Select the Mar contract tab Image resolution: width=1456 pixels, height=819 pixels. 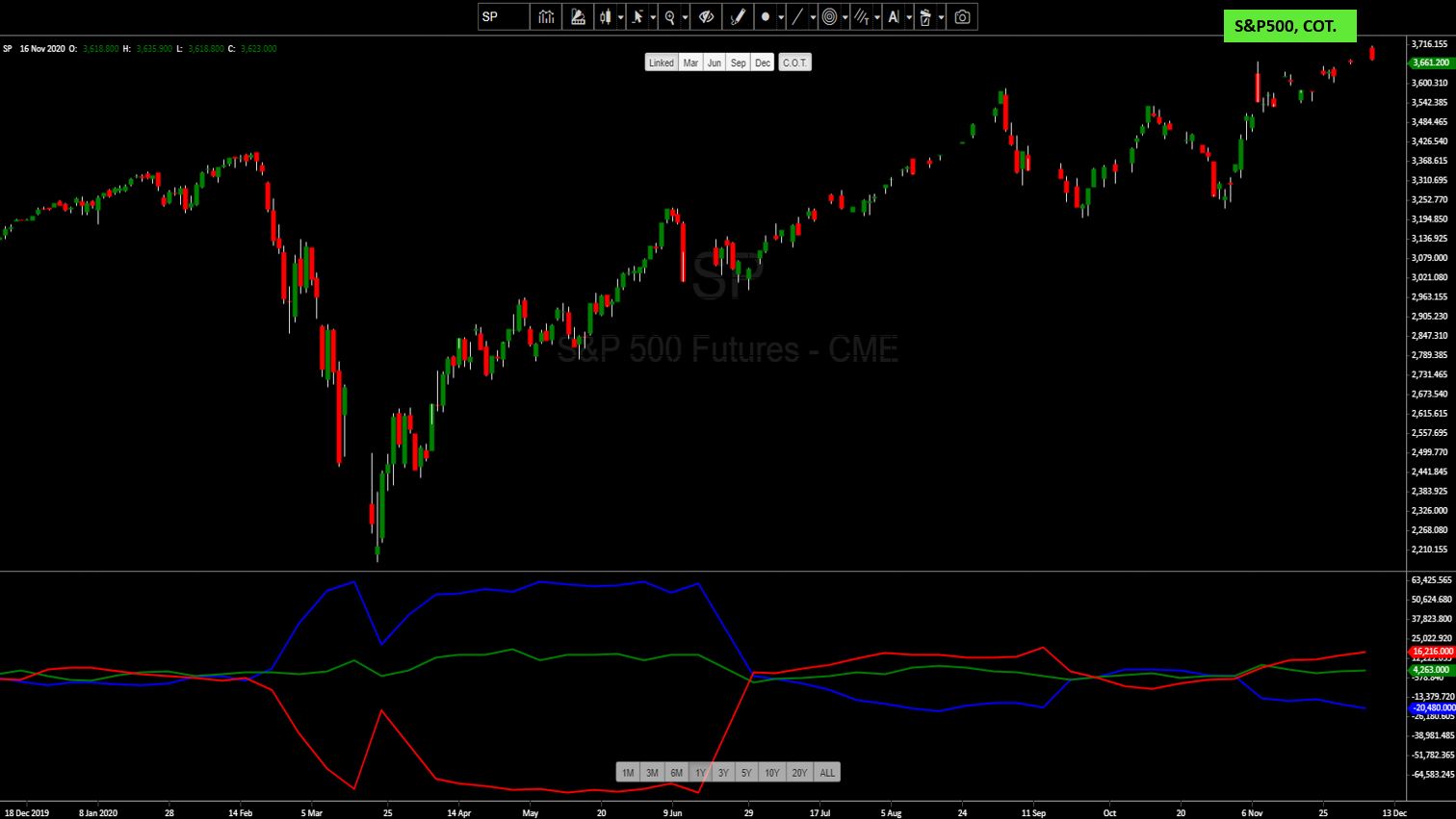coord(691,63)
